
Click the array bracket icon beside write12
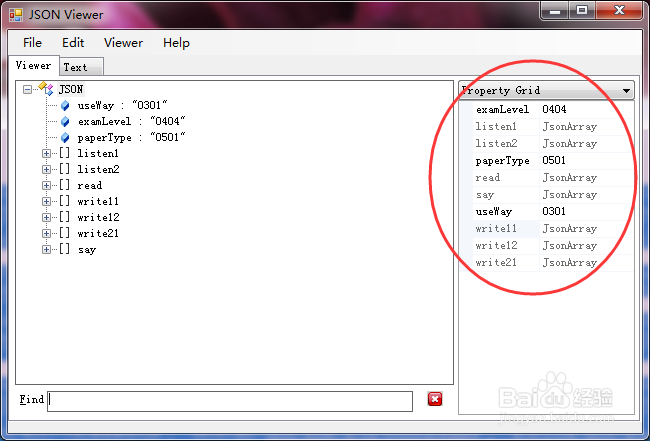point(64,217)
